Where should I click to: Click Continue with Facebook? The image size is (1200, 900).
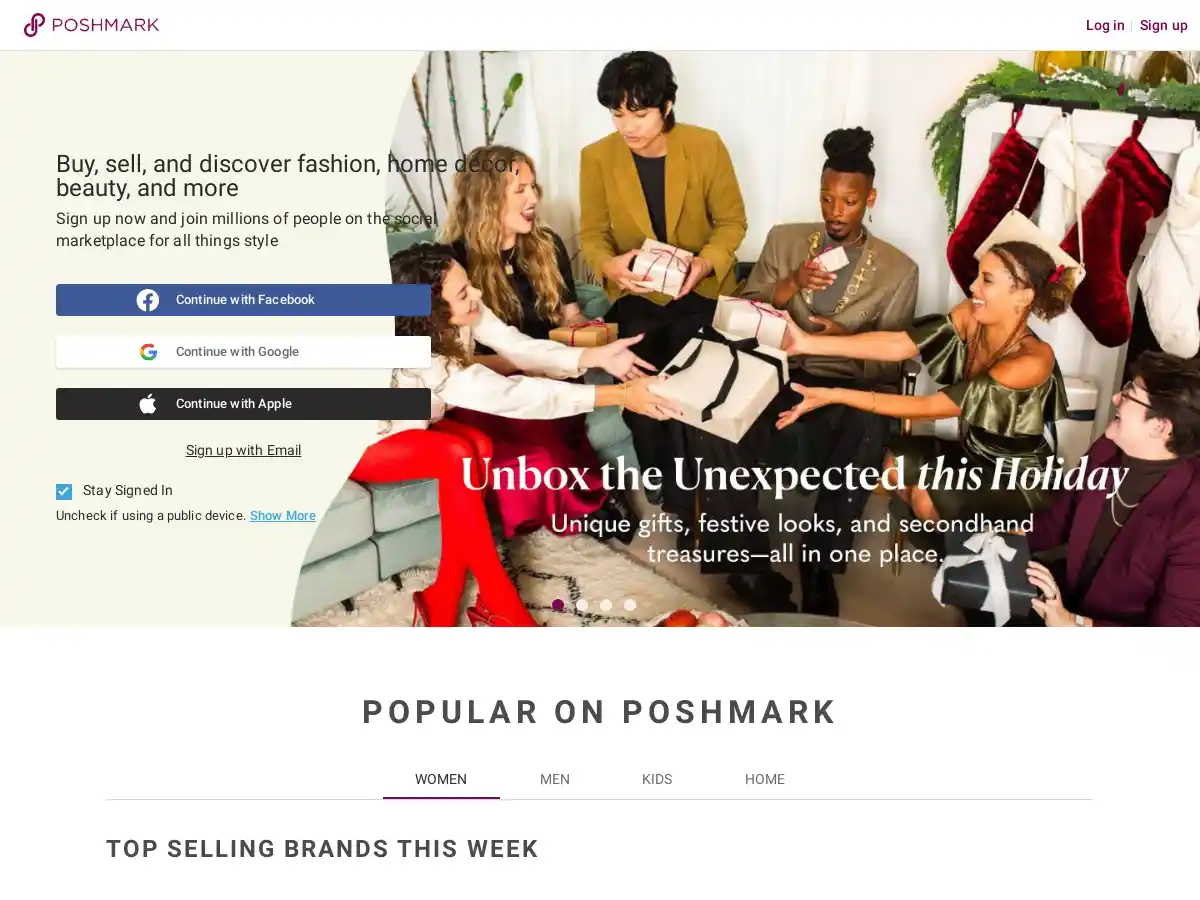pos(243,299)
